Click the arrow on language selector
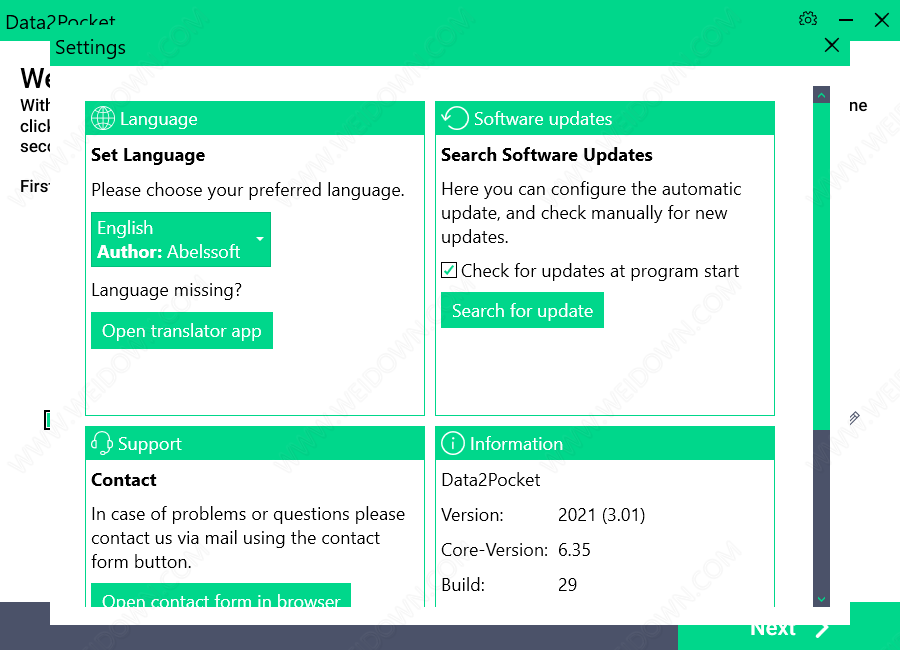Viewport: 900px width, 650px height. pos(259,240)
